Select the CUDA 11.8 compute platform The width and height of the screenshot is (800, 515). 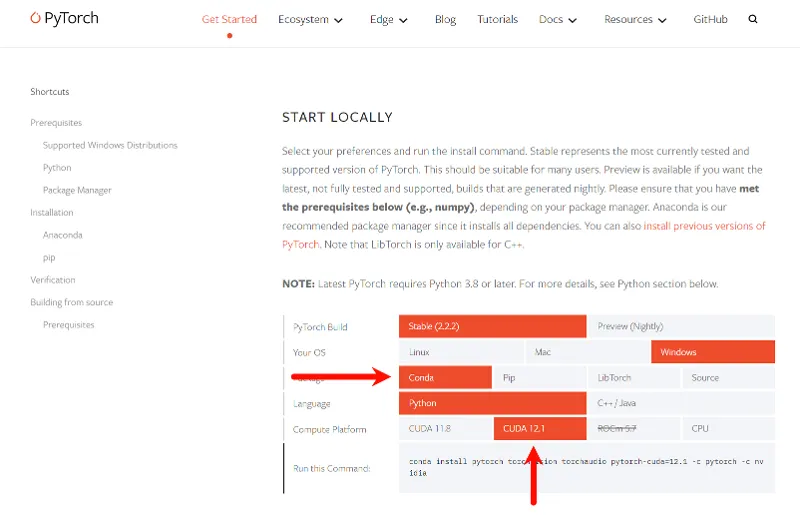445,429
